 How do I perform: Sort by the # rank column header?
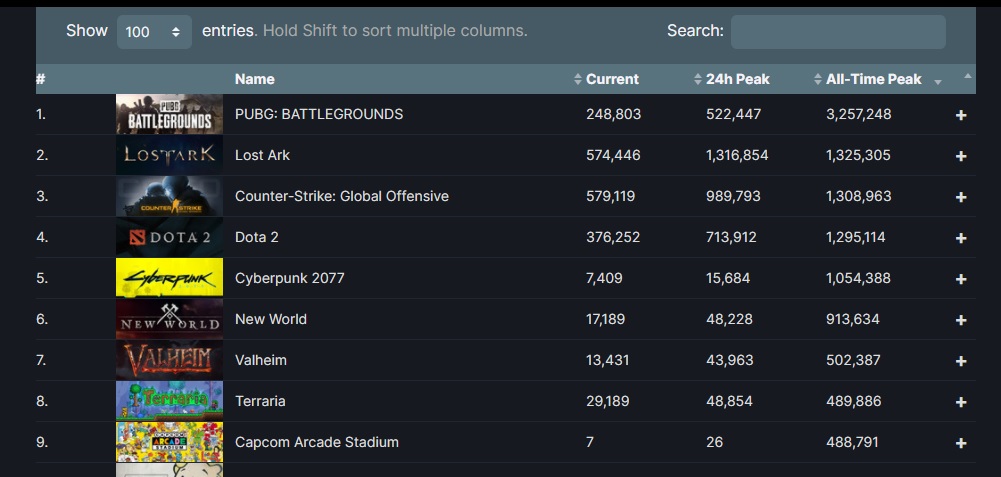pyautogui.click(x=41, y=79)
